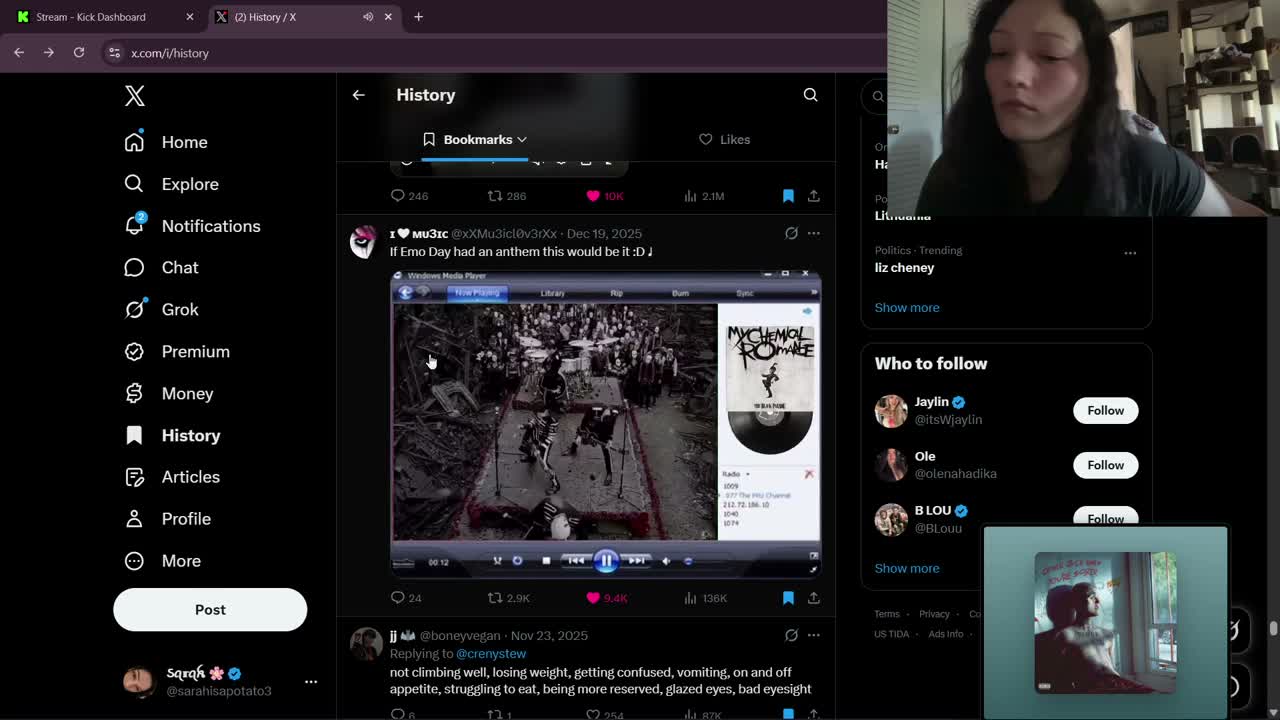Search within History using magnifier icon
The height and width of the screenshot is (720, 1280).
tap(810, 95)
